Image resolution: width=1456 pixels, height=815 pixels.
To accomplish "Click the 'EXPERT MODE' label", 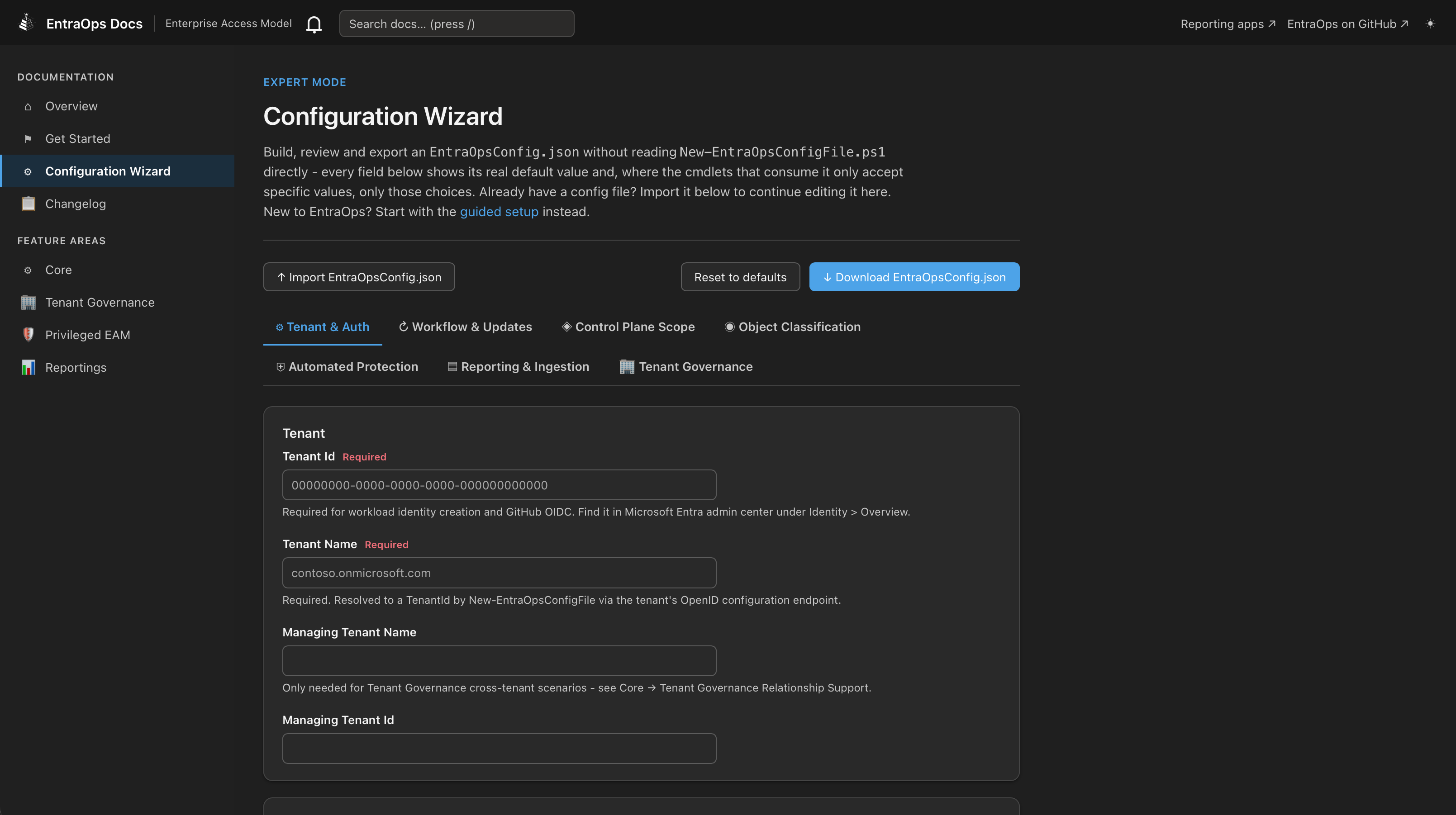I will pos(305,82).
